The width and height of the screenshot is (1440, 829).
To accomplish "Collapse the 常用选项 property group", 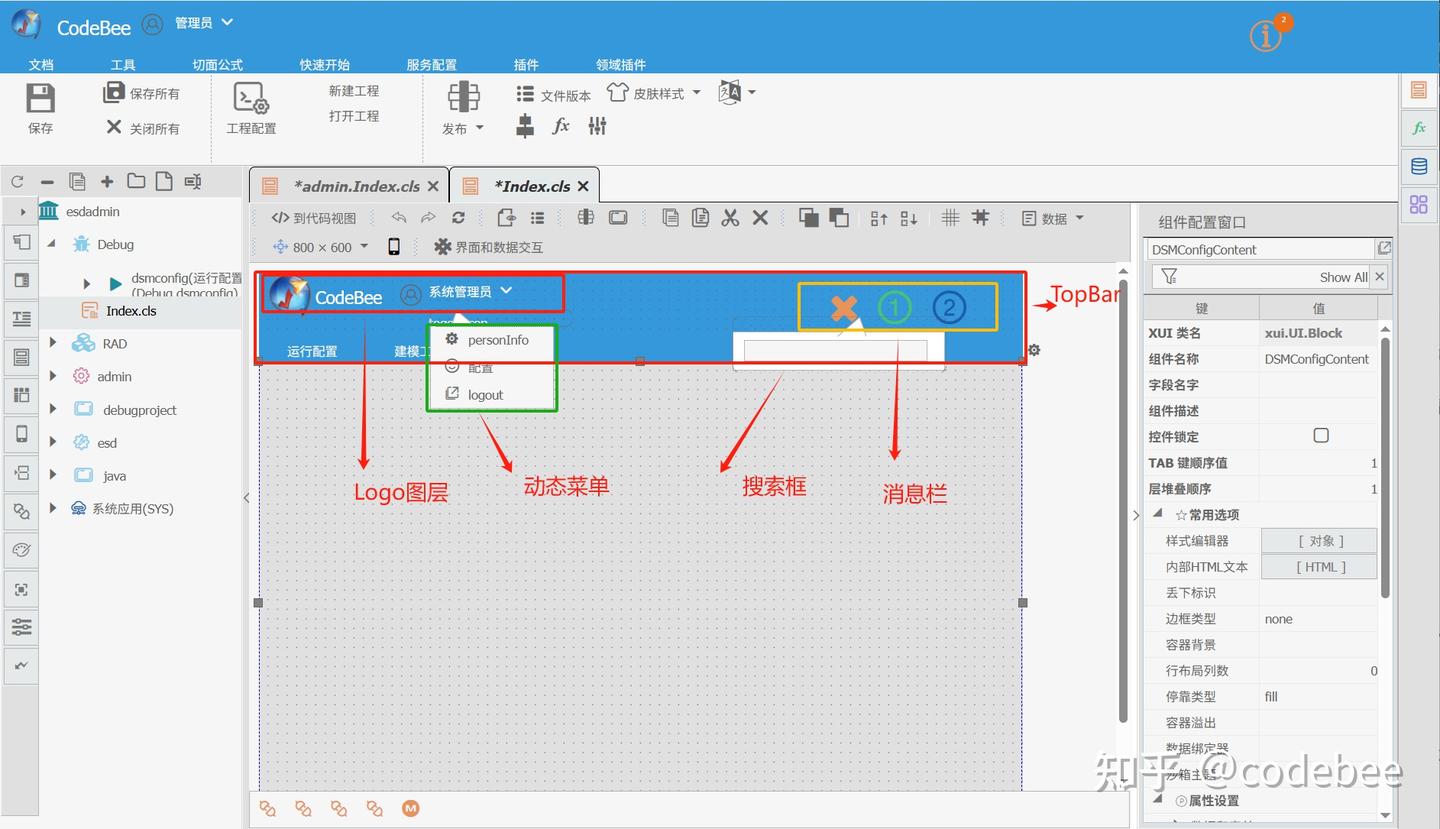I will (x=1158, y=514).
